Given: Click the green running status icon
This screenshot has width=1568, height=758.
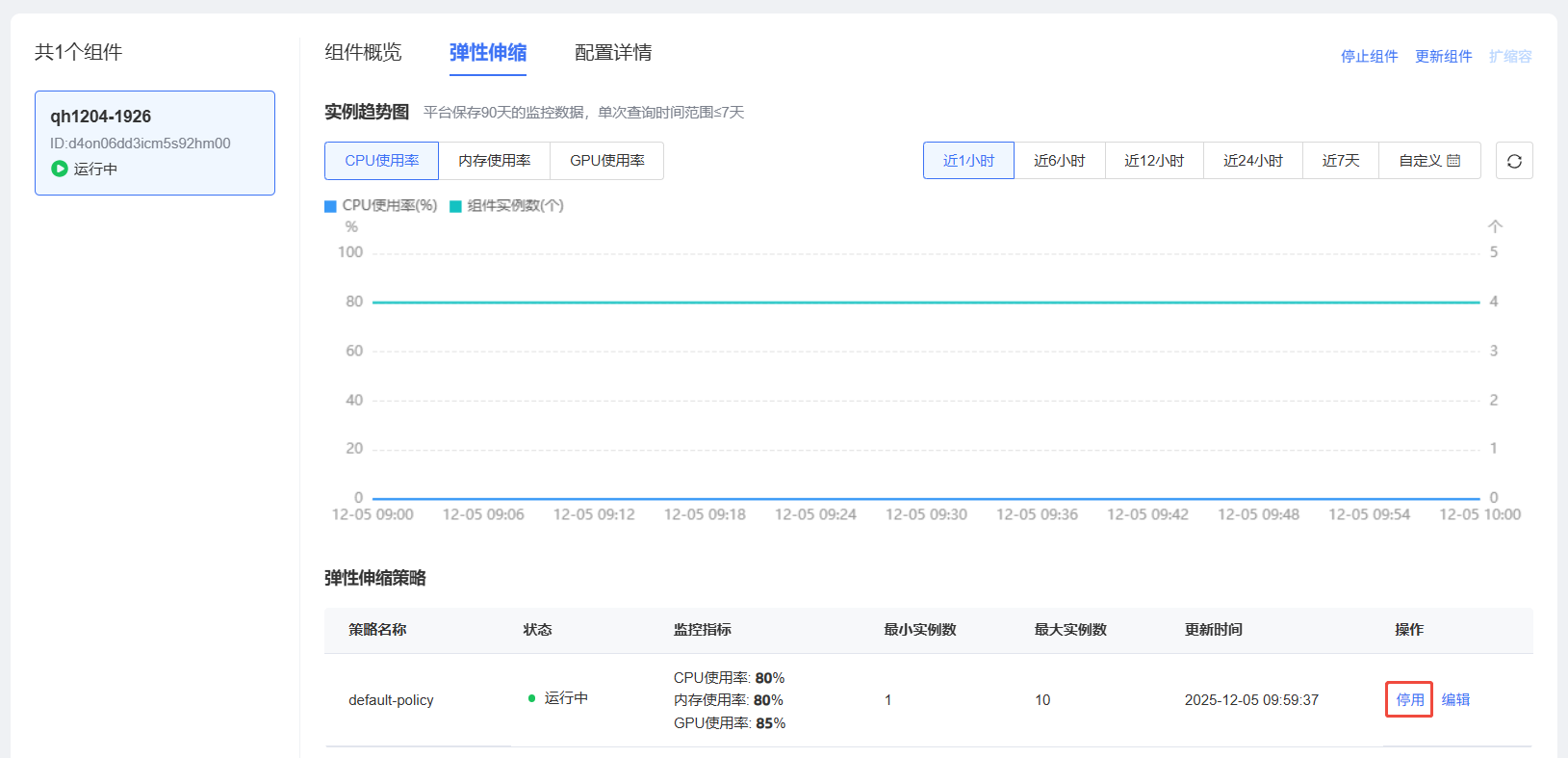Looking at the screenshot, I should 60,169.
